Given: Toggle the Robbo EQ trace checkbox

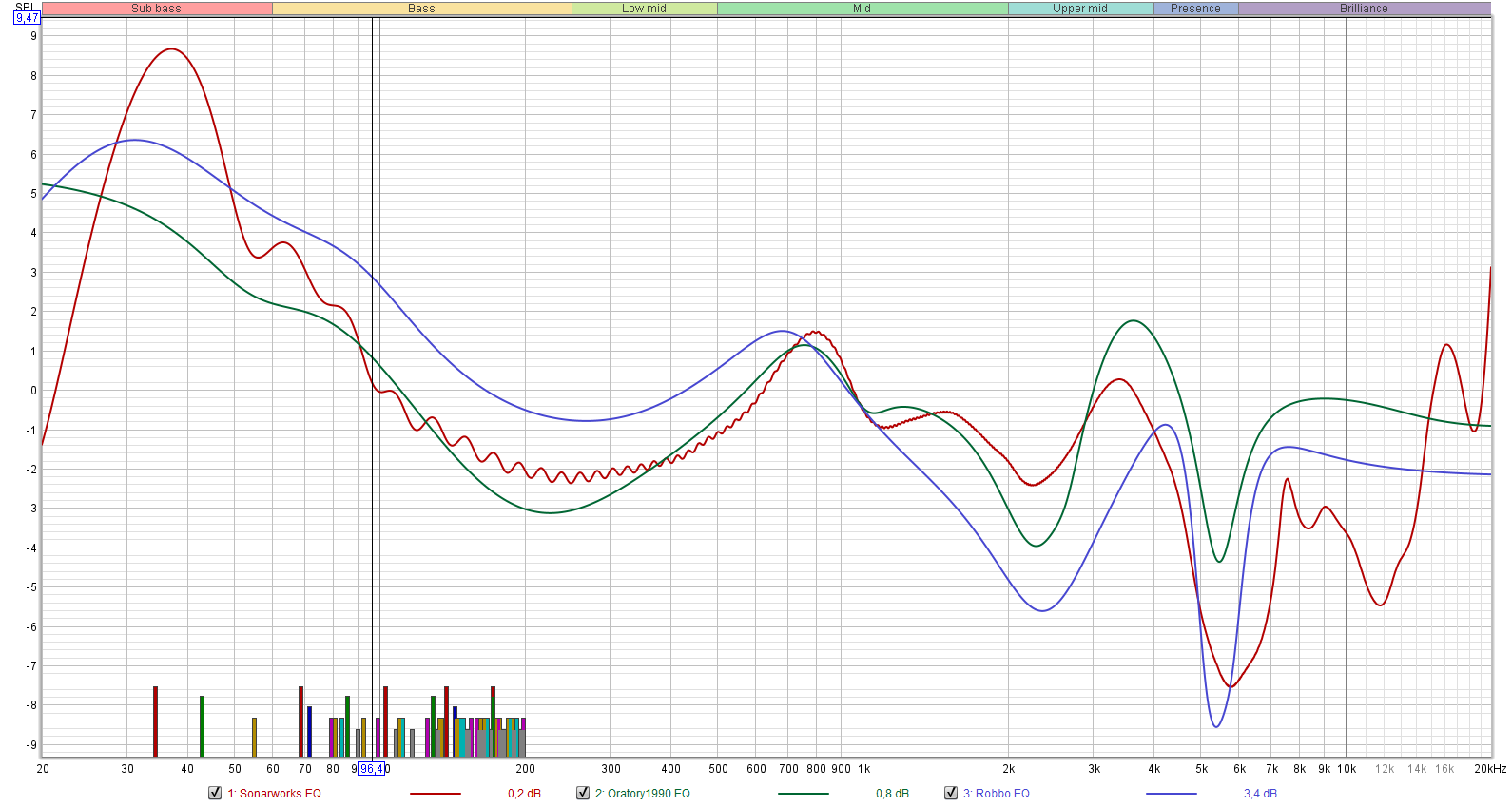Looking at the screenshot, I should point(951,793).
